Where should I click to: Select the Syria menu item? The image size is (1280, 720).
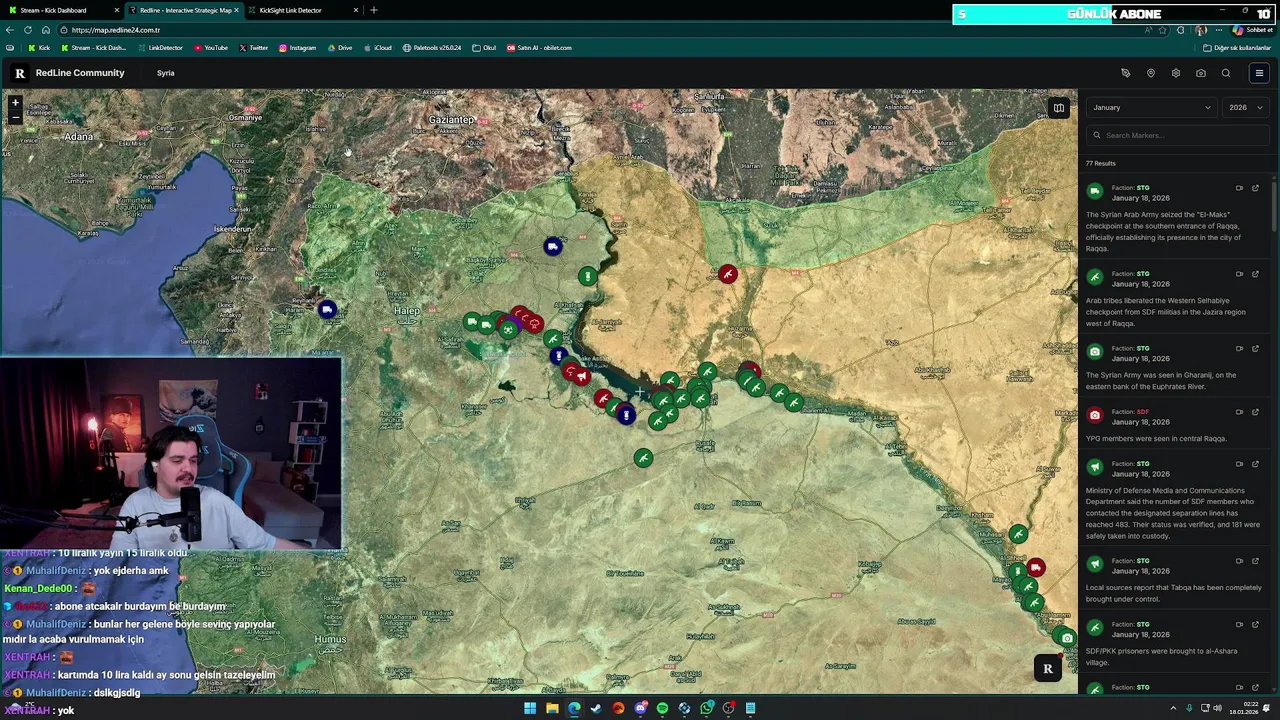(165, 73)
